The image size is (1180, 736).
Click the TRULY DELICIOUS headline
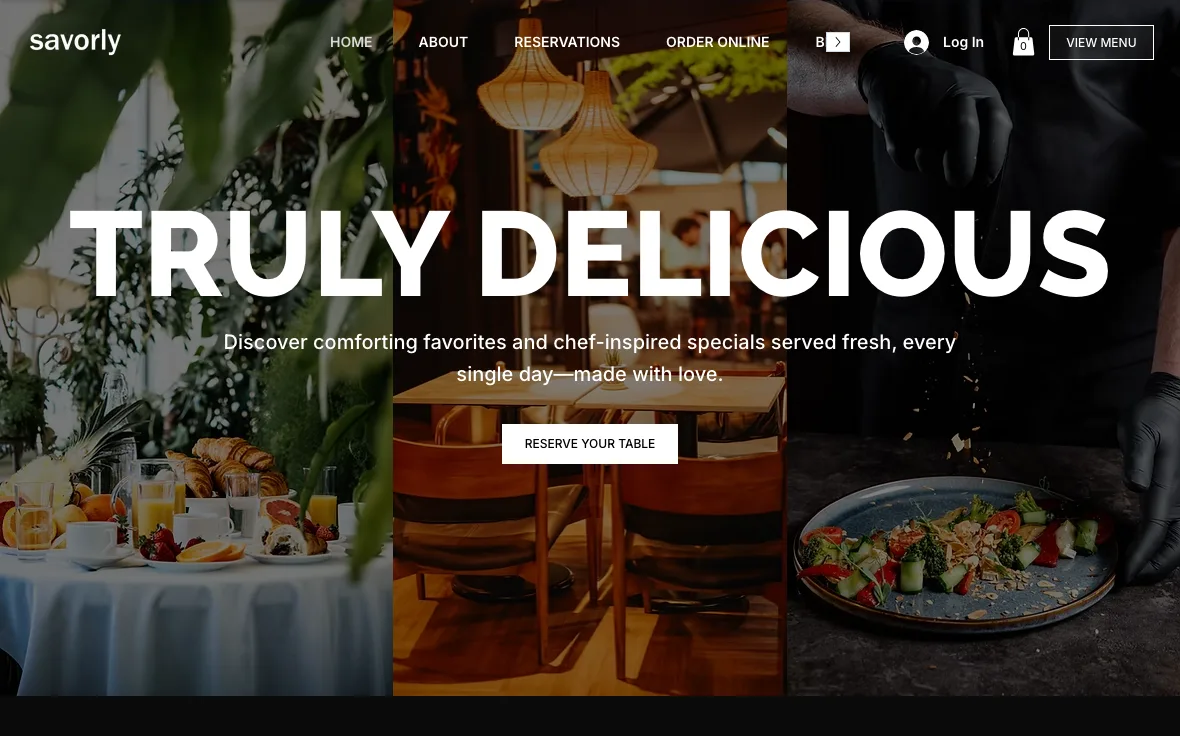click(589, 254)
